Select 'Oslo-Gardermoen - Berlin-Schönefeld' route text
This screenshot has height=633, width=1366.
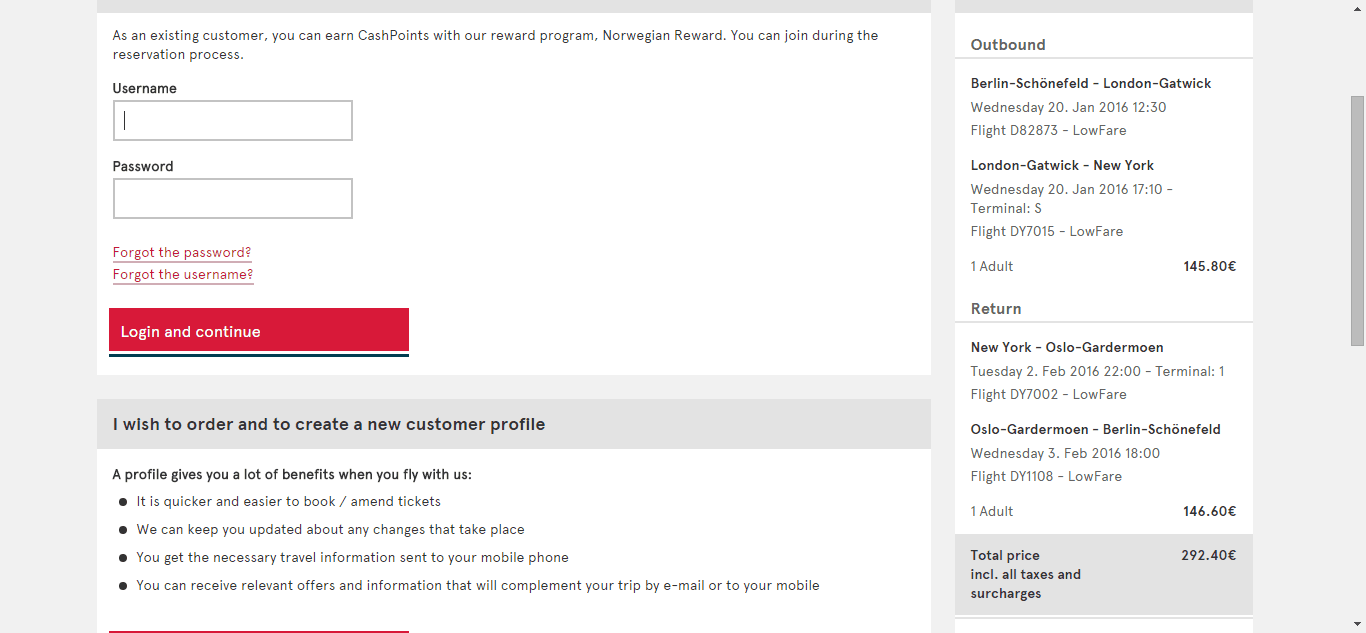[1096, 430]
